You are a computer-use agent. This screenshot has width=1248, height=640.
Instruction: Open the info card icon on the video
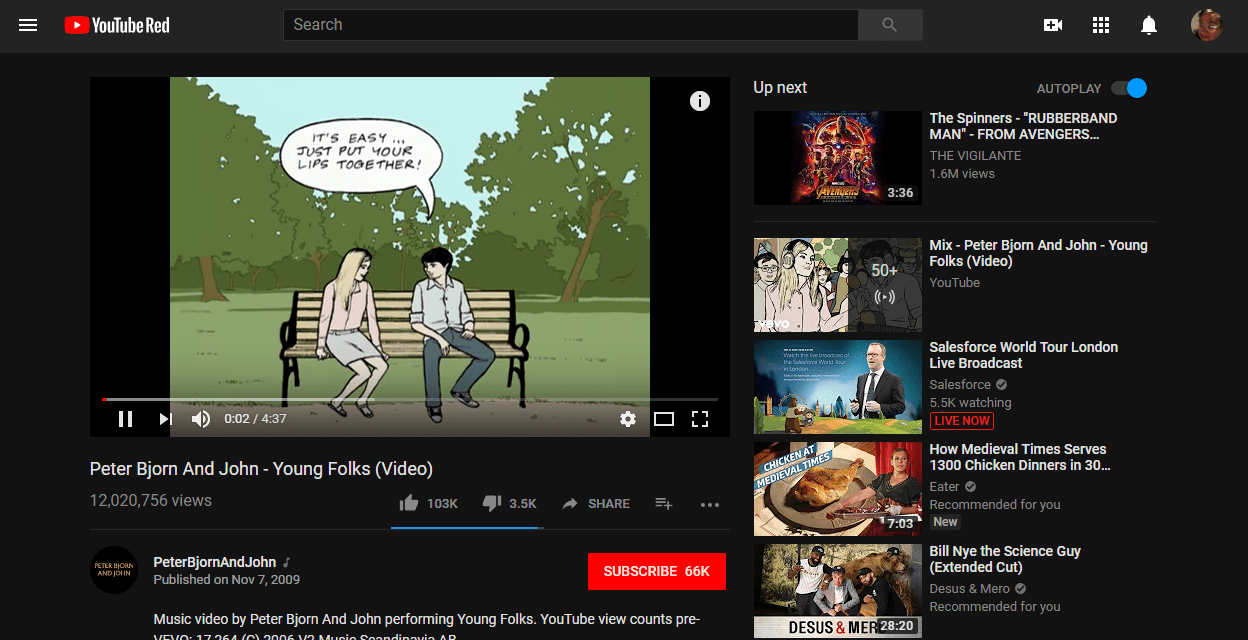point(700,101)
